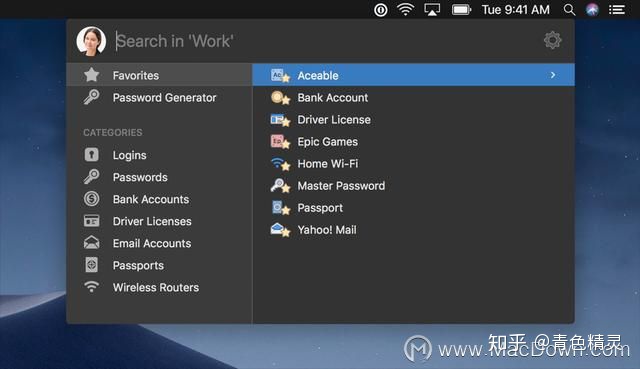This screenshot has height=369, width=640.
Task: Open the Yahoo! Mail favorite
Action: (x=413, y=230)
